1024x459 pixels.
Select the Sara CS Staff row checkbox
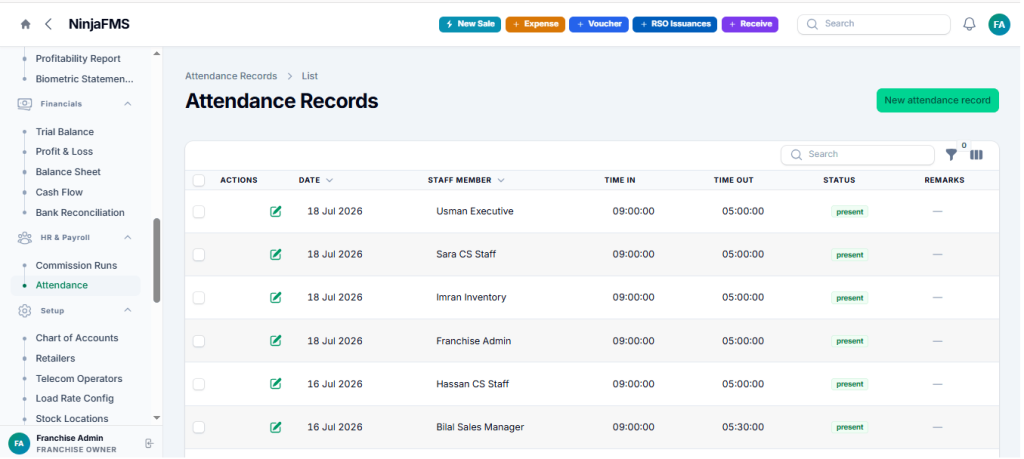[x=199, y=255]
